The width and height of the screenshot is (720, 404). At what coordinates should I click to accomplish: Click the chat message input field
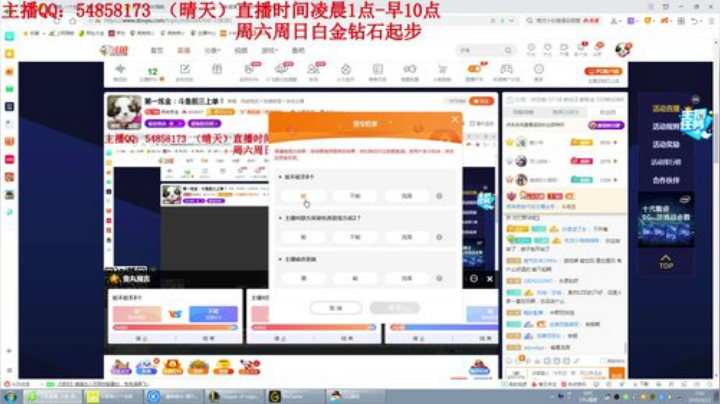pos(568,373)
